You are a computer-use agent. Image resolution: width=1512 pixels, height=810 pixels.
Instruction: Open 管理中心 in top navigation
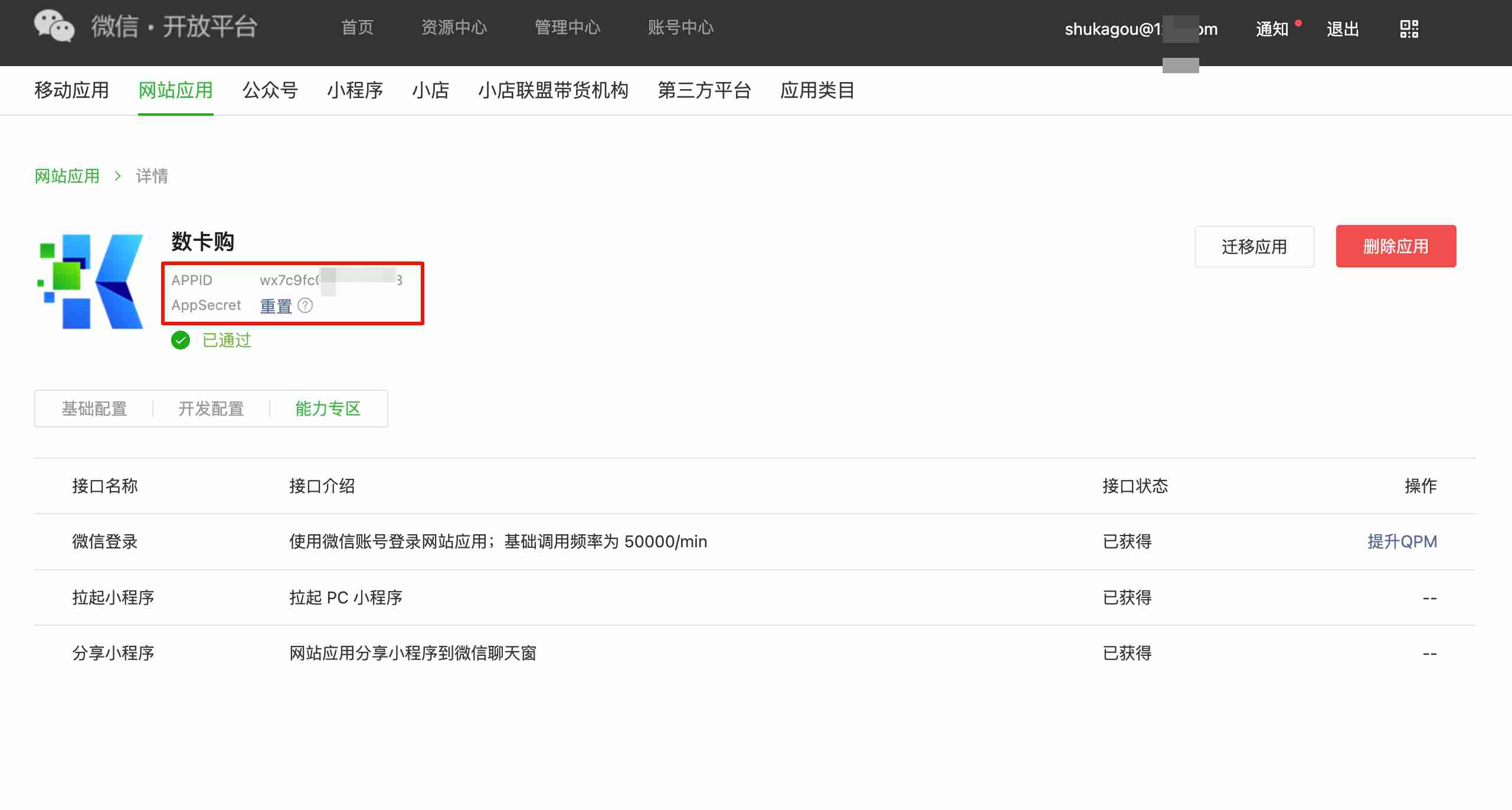click(567, 28)
